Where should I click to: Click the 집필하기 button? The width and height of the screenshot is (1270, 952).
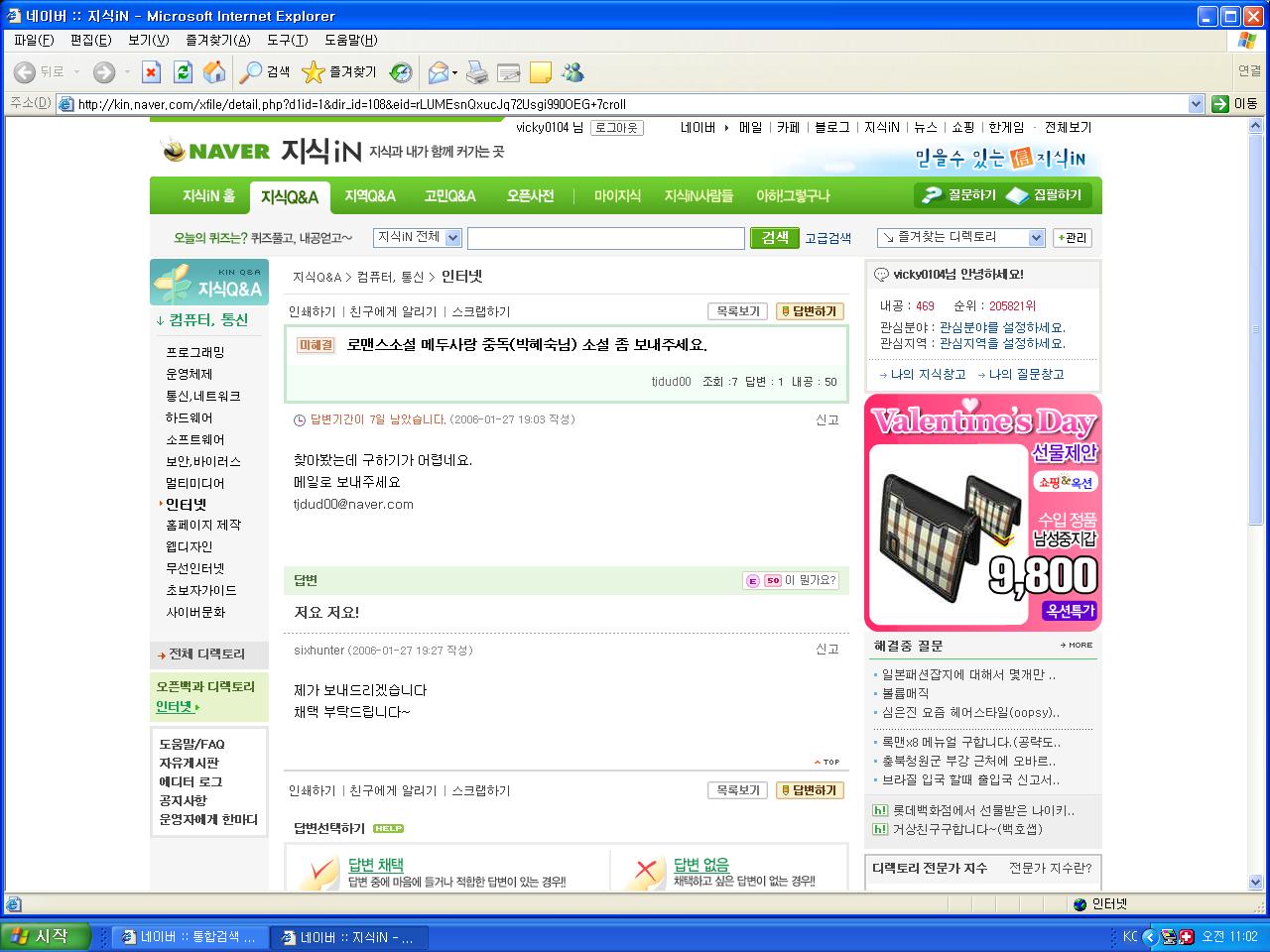[1045, 195]
